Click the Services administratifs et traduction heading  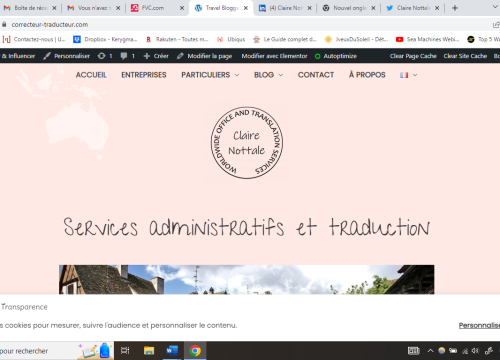[247, 227]
